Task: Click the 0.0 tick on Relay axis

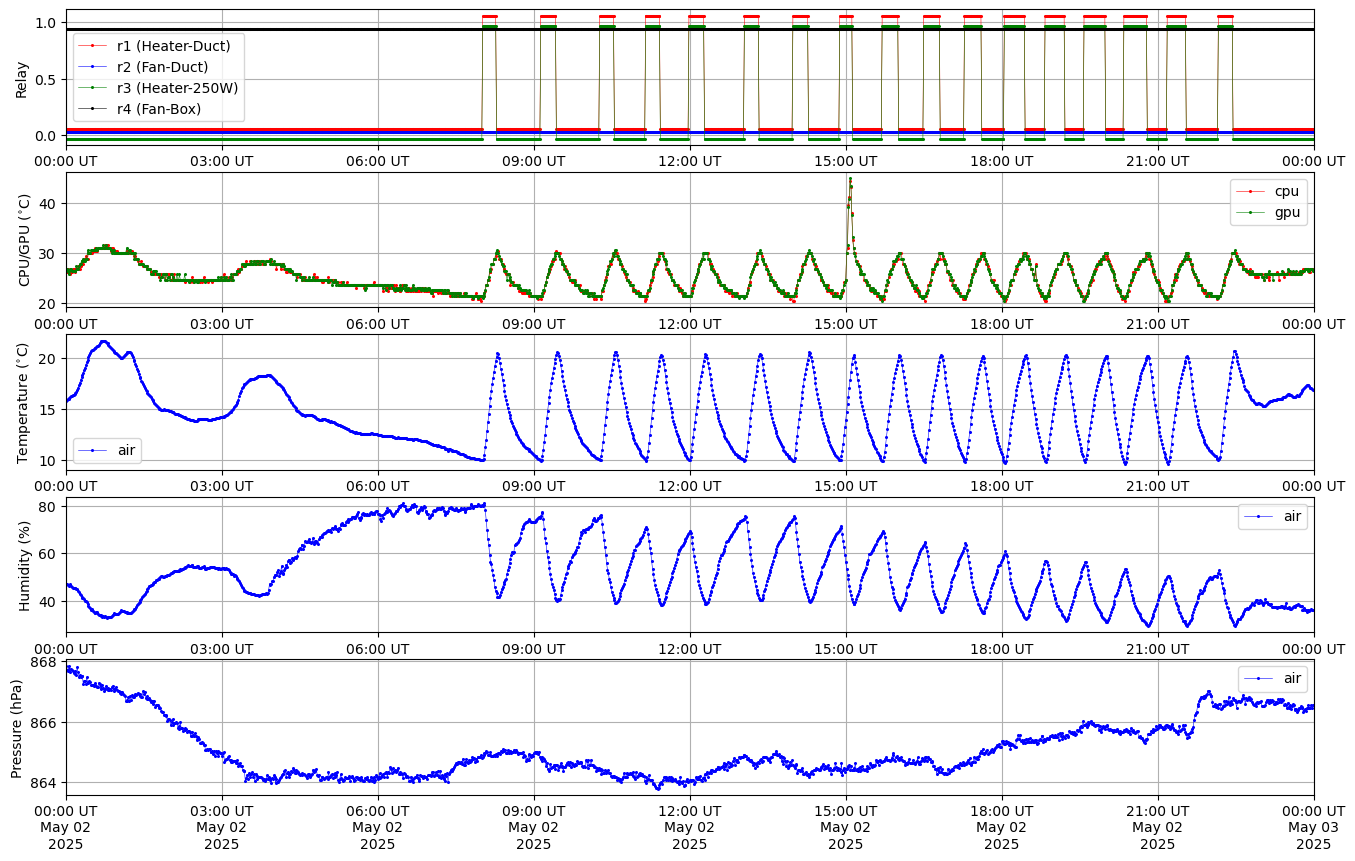Action: [x=48, y=136]
